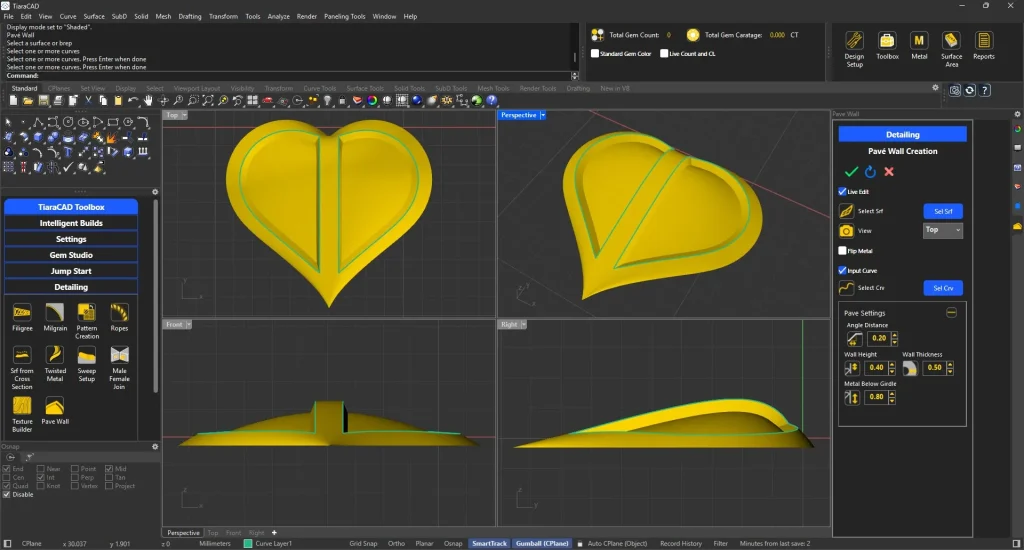Open Texture Builder tool
Image resolution: width=1024 pixels, height=550 pixels.
(x=22, y=406)
